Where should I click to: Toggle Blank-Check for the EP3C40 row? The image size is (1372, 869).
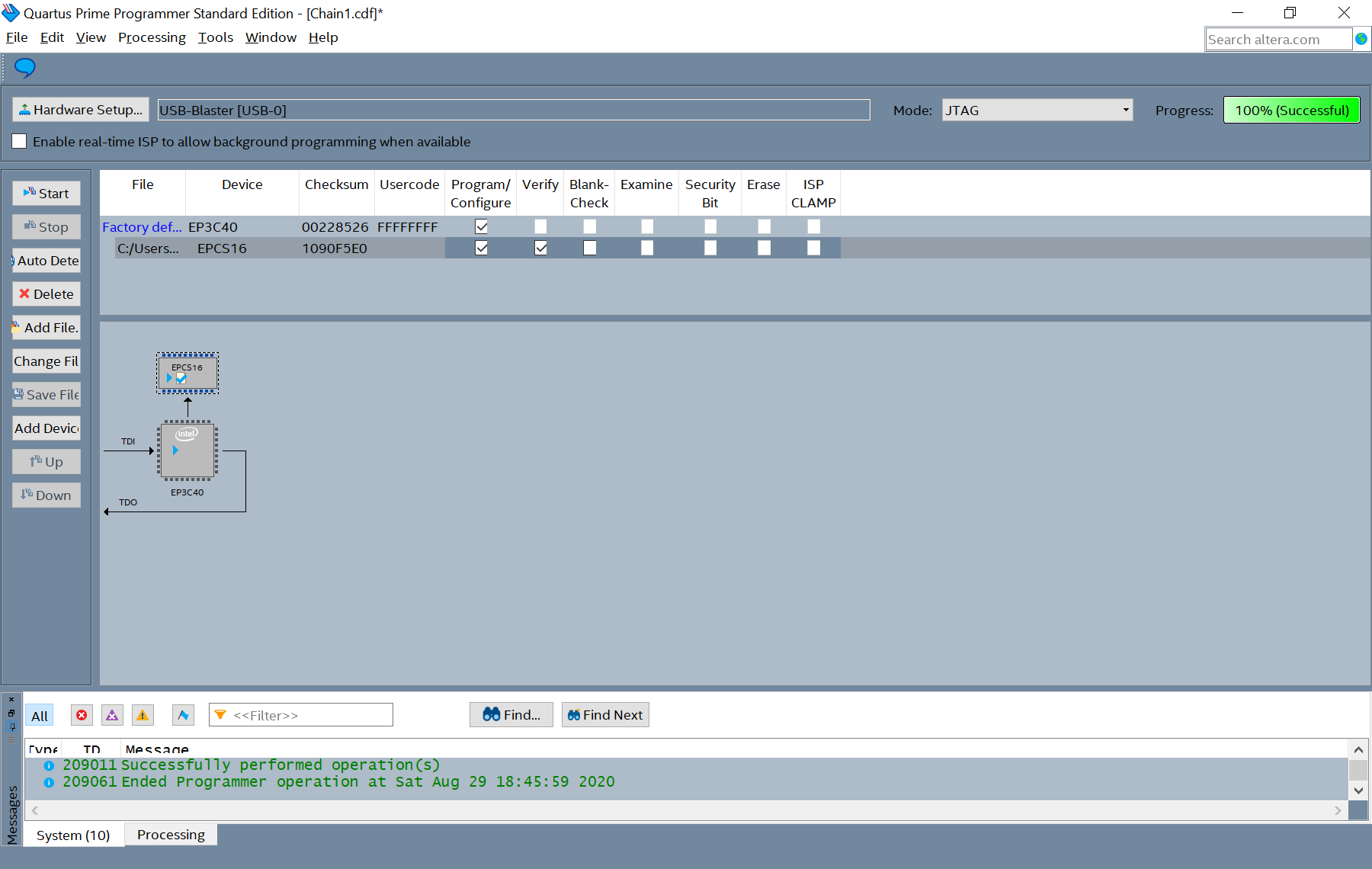(589, 226)
